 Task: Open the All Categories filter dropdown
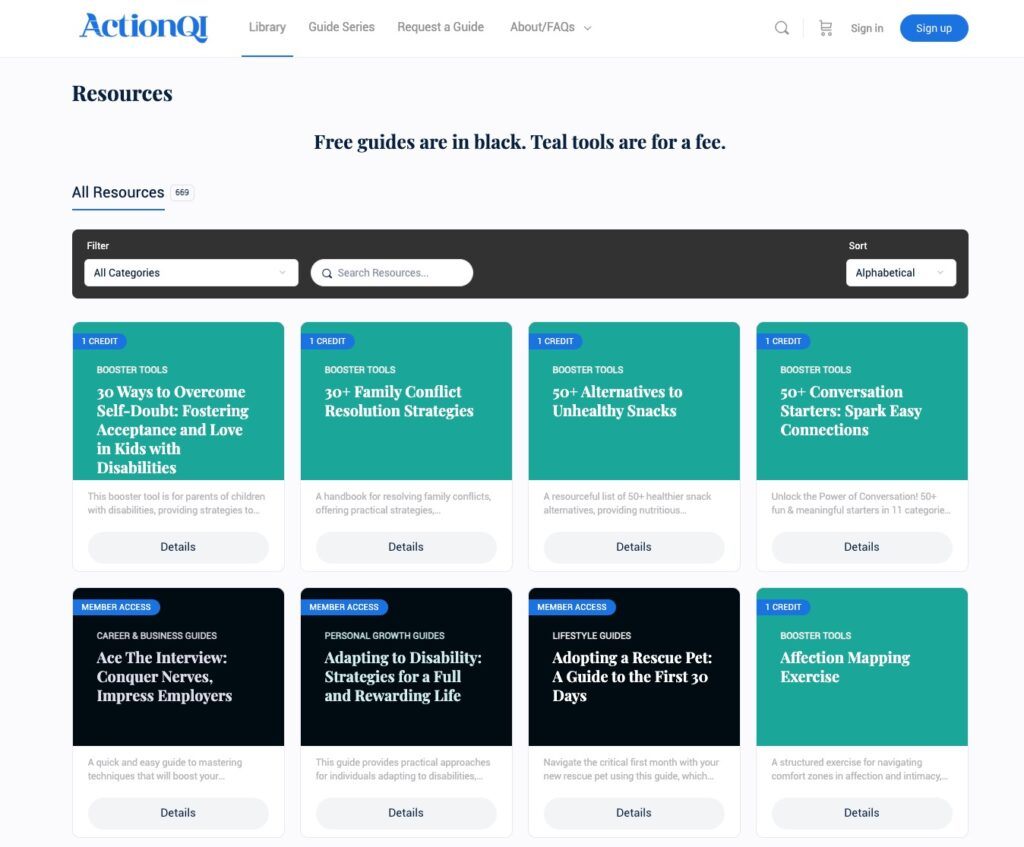(x=190, y=273)
